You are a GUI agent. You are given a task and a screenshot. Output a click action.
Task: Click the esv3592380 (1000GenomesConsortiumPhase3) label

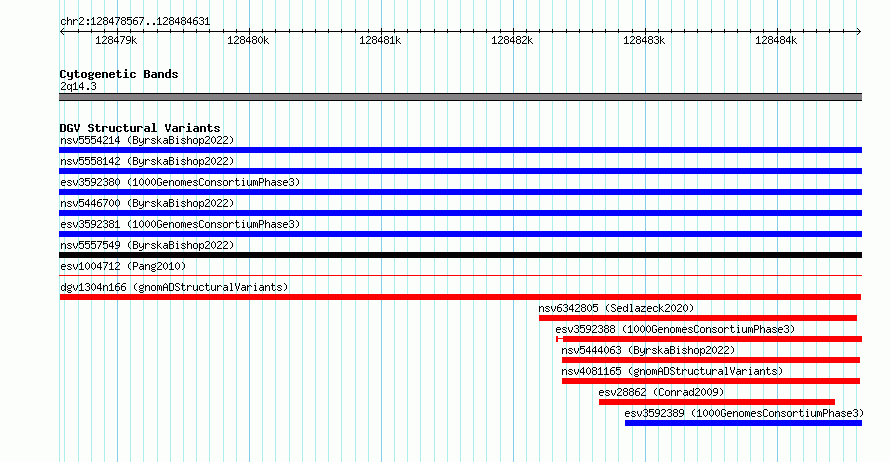point(180,182)
